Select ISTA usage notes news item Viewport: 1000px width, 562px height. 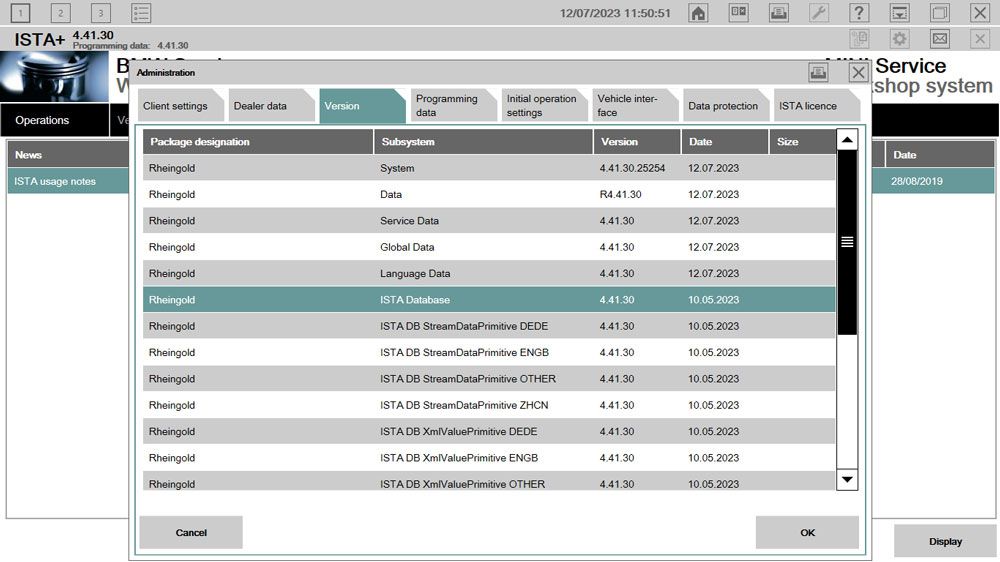pyautogui.click(x=55, y=181)
